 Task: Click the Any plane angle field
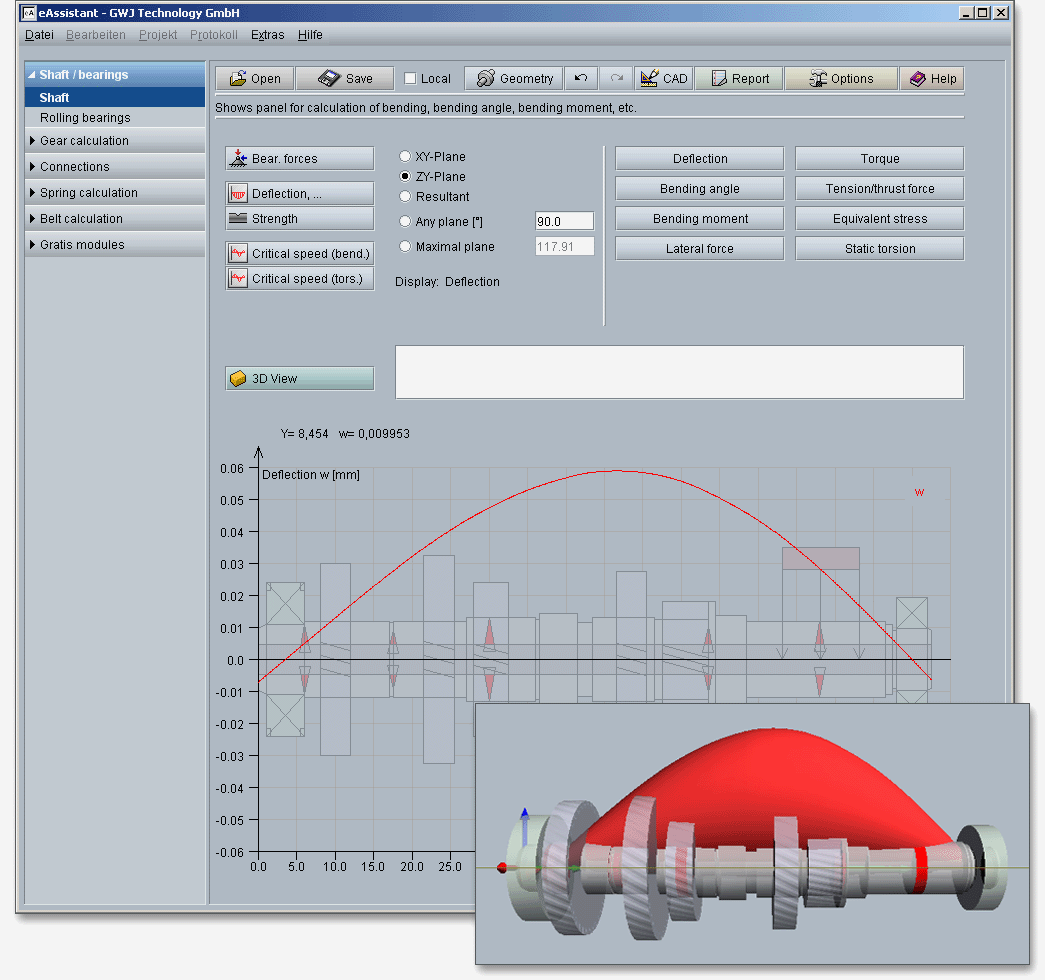(x=564, y=221)
